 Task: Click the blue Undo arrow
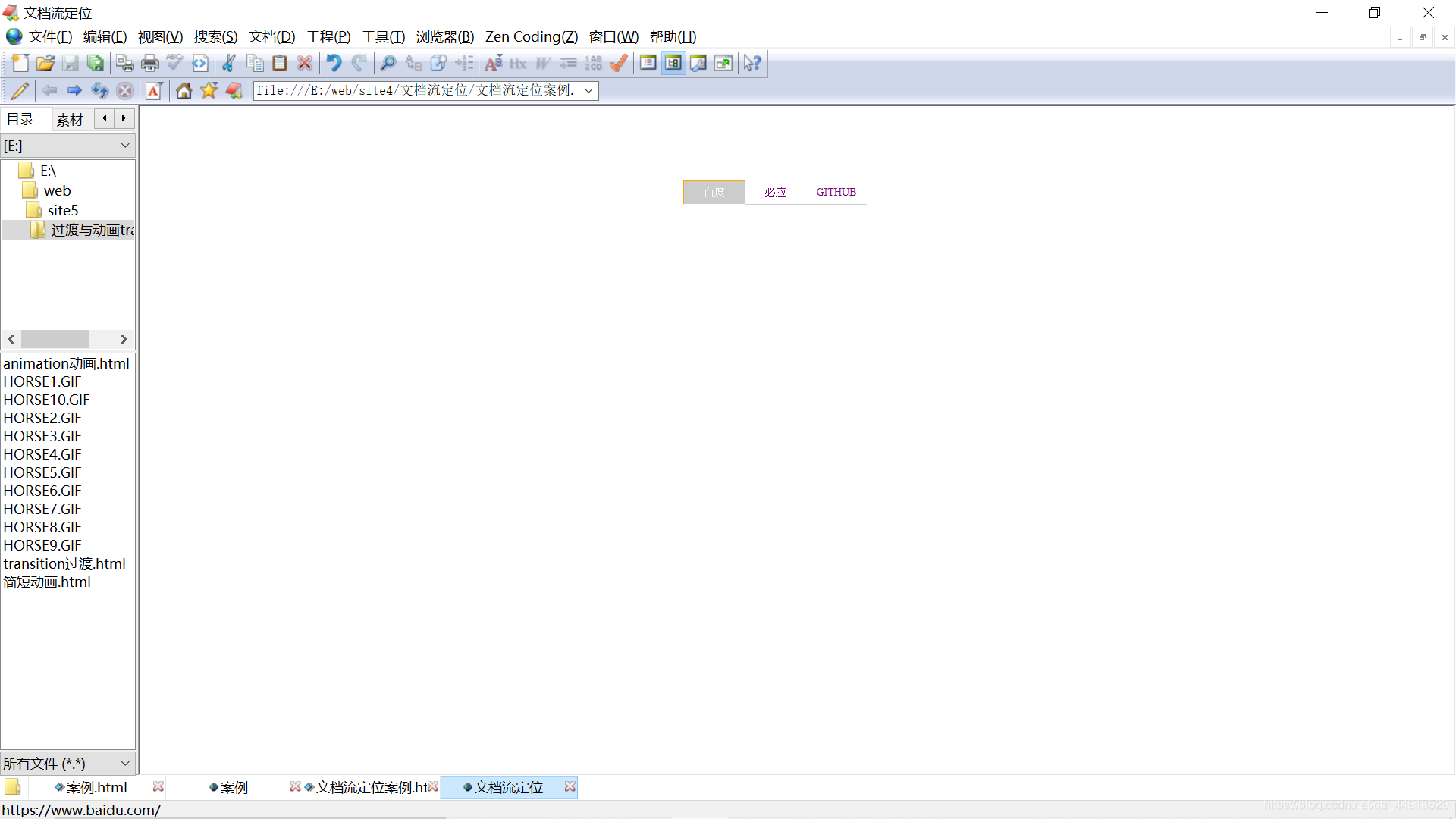[334, 64]
